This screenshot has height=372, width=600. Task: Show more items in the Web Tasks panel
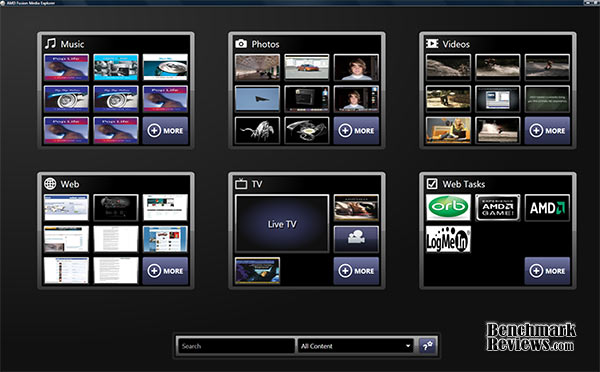(x=547, y=271)
